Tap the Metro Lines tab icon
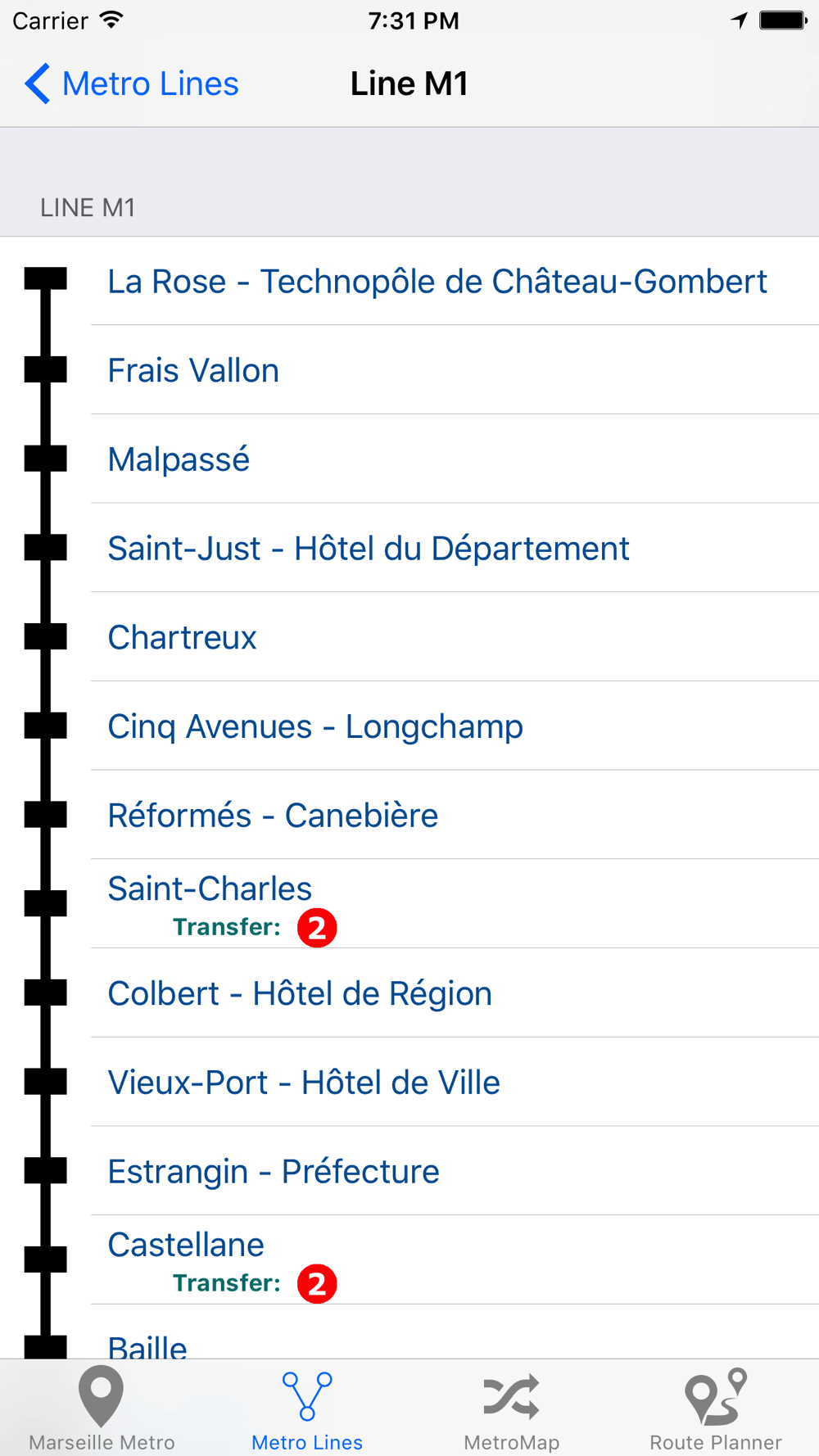Image resolution: width=819 pixels, height=1456 pixels. point(307,1397)
